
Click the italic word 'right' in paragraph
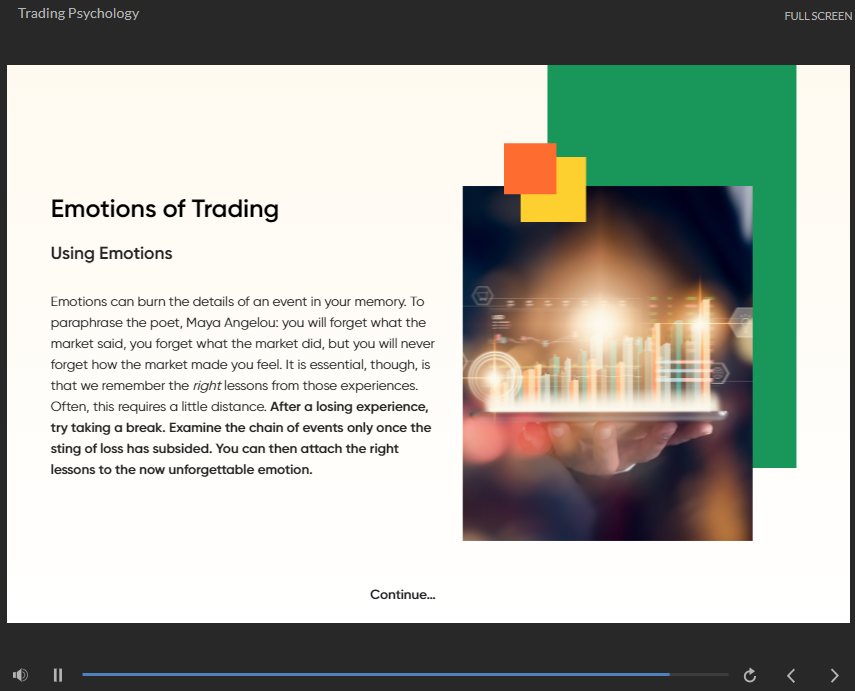click(207, 386)
